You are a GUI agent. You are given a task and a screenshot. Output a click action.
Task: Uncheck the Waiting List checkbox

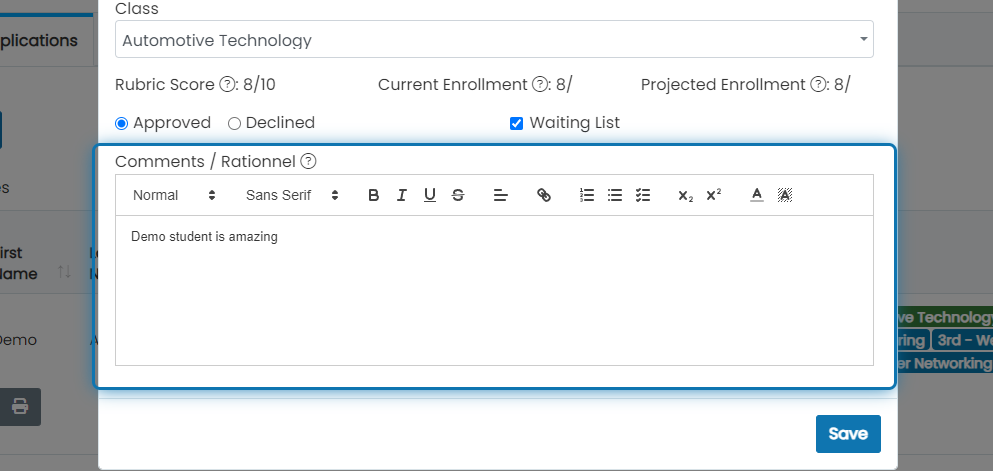pyautogui.click(x=517, y=123)
